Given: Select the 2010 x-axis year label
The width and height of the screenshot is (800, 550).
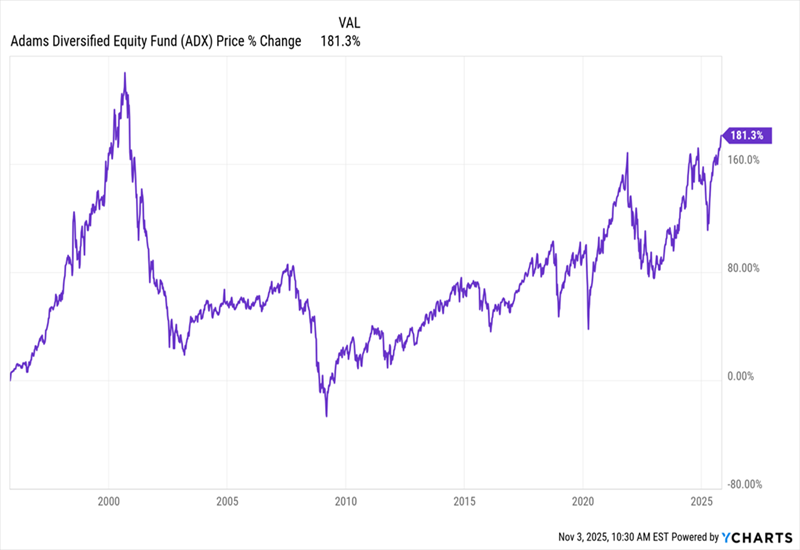Looking at the screenshot, I should [x=345, y=501].
